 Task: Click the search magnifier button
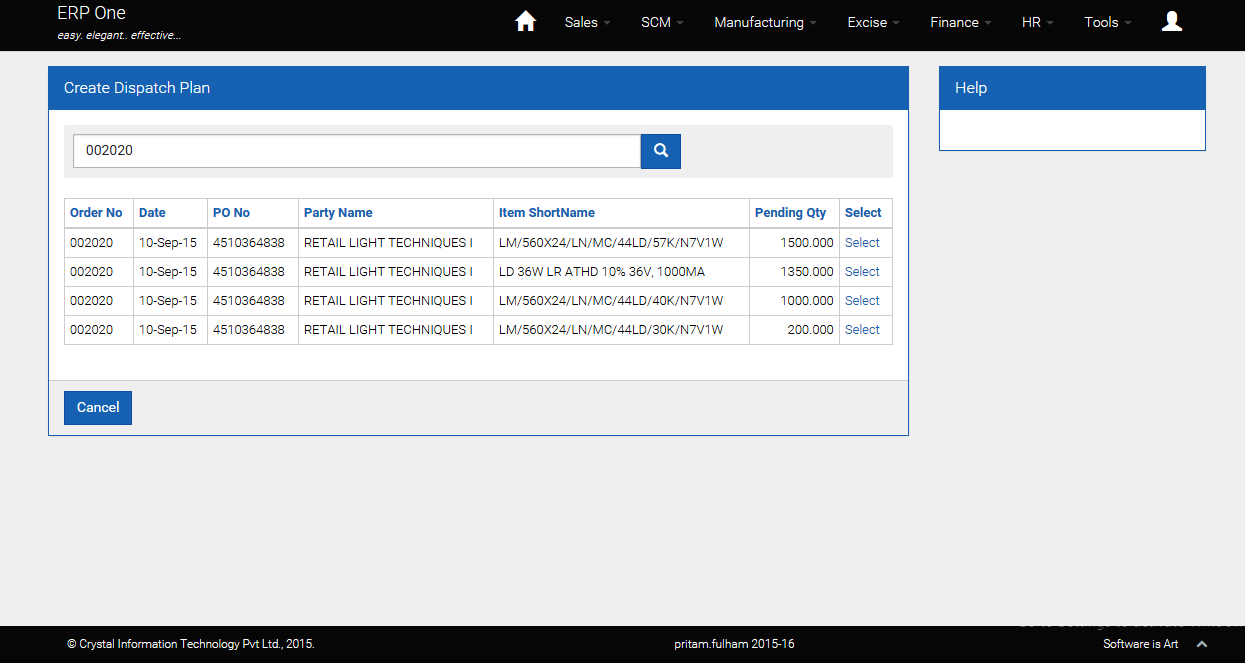661,151
